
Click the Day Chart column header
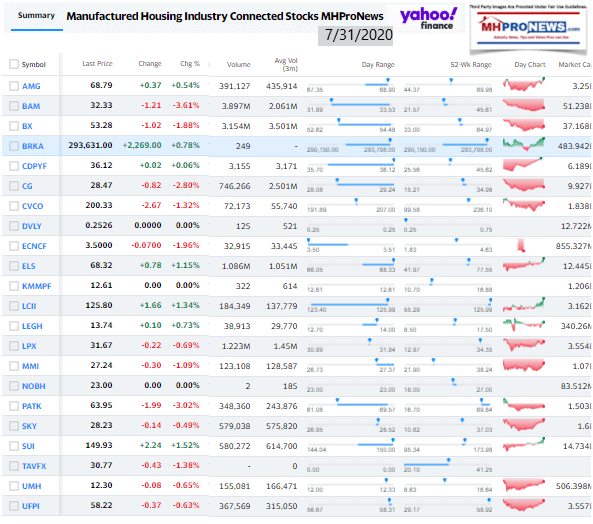pos(530,65)
